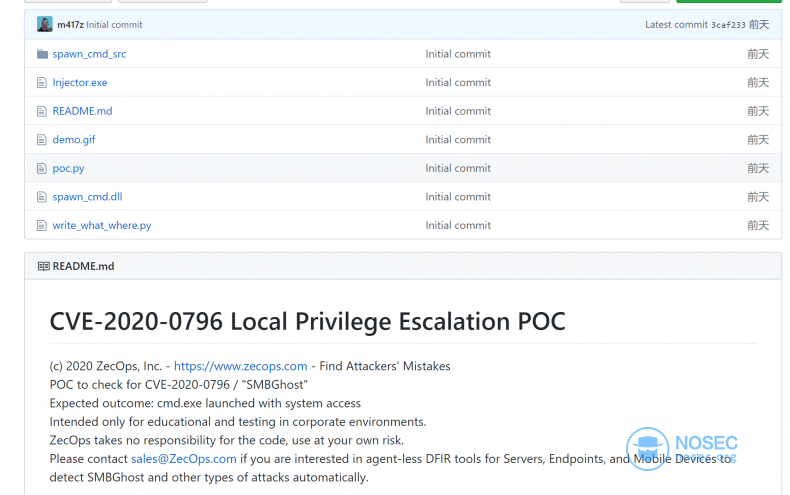
Task: Click file icon next to Injector.exe
Action: [x=42, y=83]
